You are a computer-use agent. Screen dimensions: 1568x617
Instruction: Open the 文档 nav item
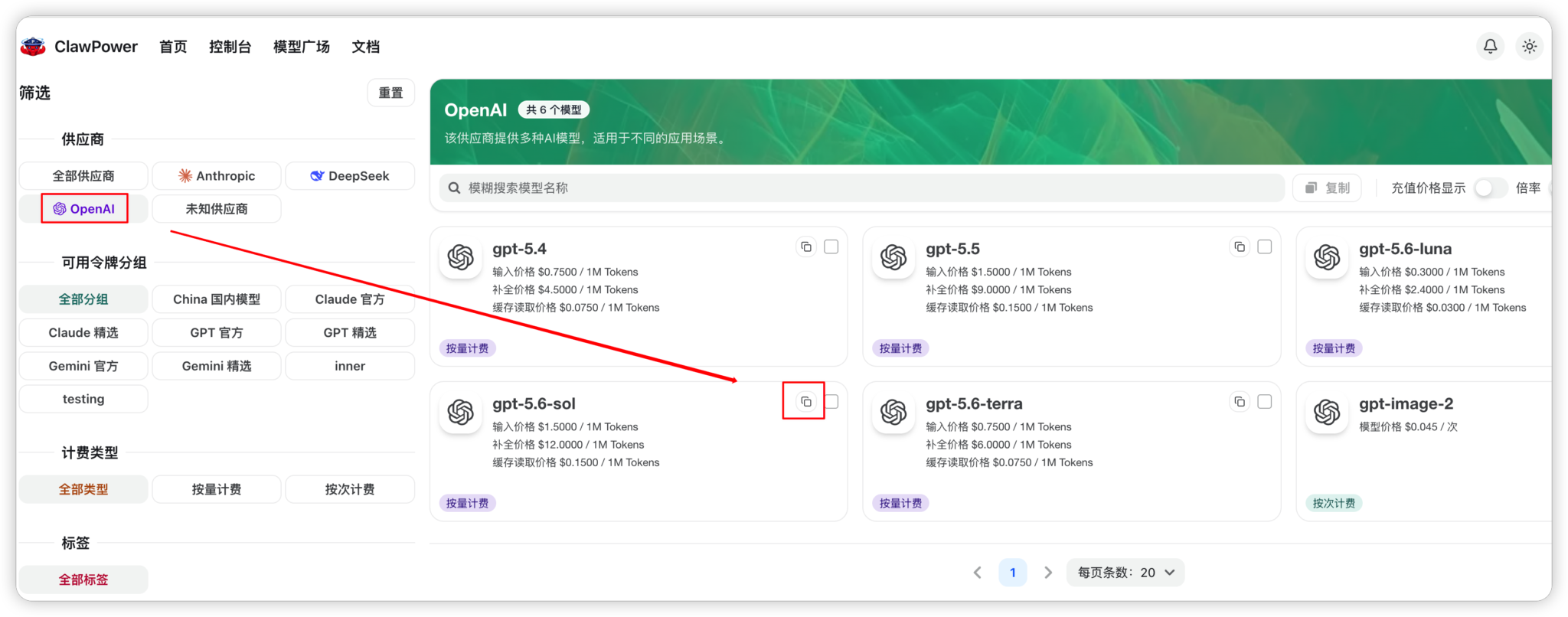point(366,47)
